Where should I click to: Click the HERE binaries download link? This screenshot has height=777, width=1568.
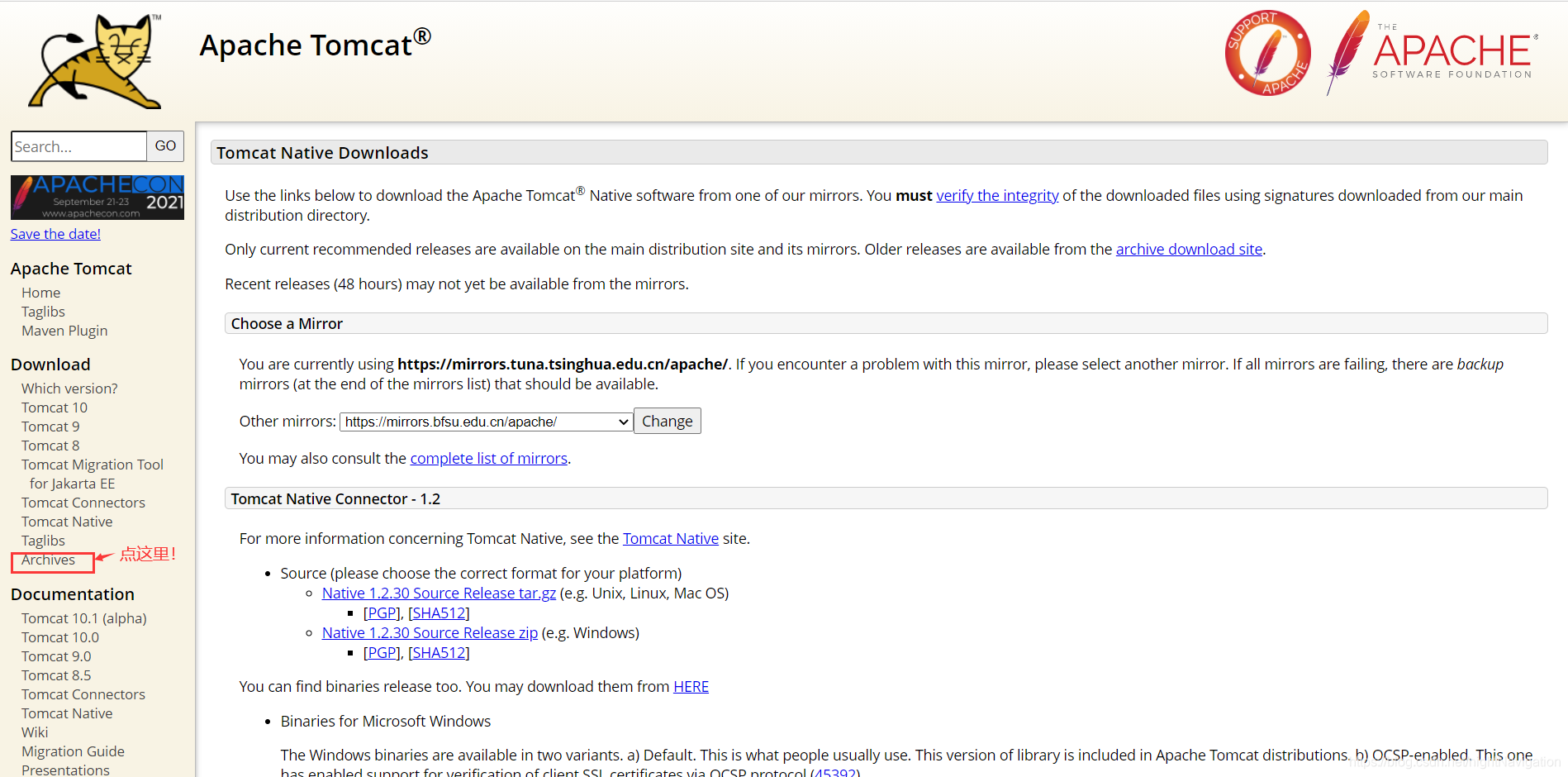[691, 687]
